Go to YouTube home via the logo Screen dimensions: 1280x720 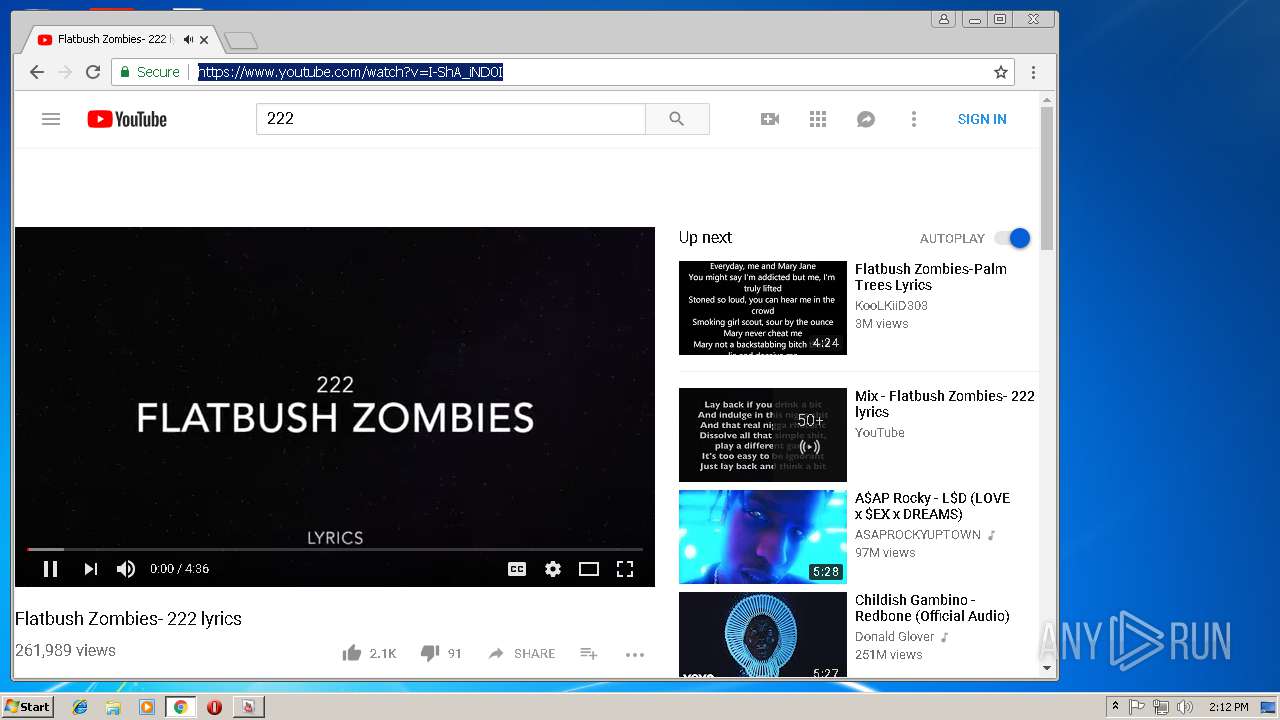click(127, 119)
